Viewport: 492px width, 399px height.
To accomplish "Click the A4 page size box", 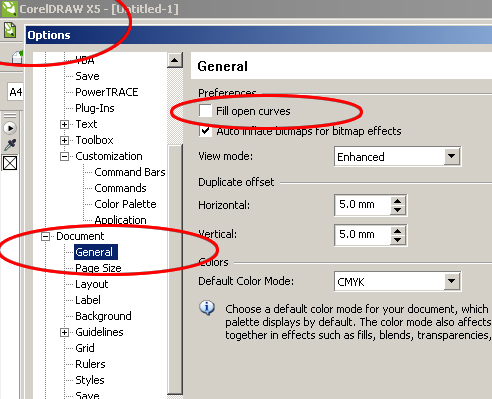I will [15, 92].
